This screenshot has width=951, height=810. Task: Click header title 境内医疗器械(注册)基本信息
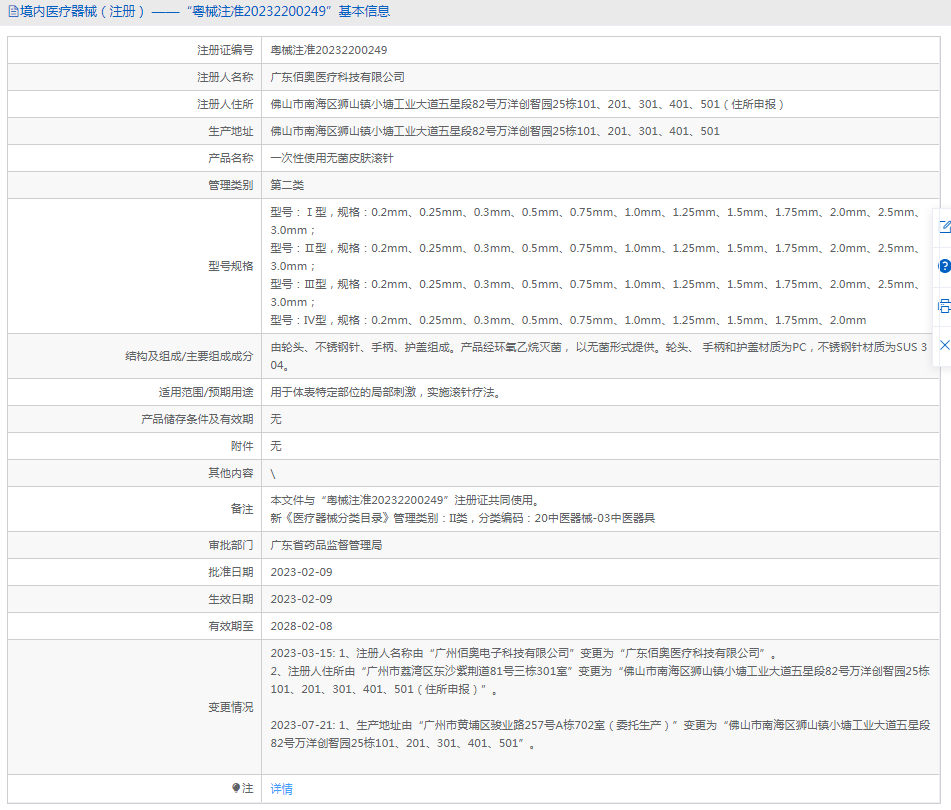(x=205, y=12)
